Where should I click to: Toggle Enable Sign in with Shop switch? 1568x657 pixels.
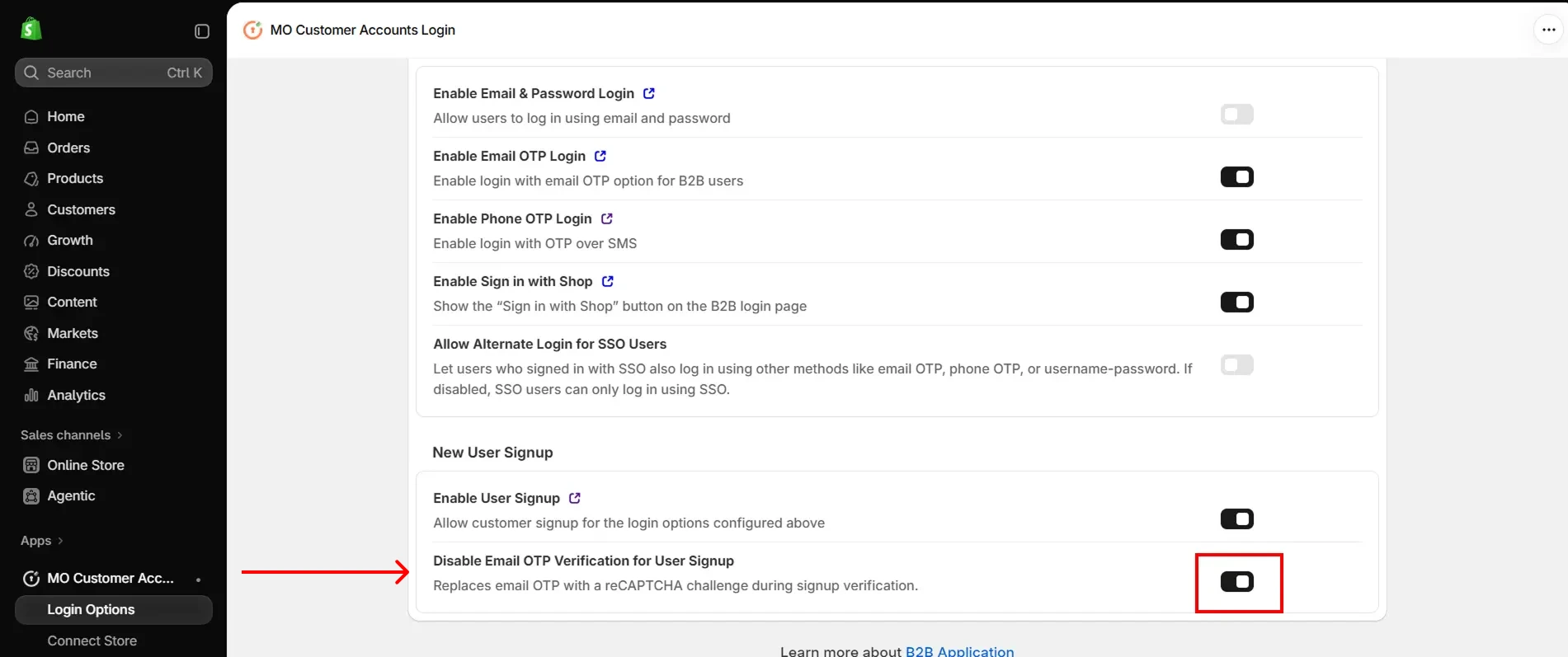1236,302
